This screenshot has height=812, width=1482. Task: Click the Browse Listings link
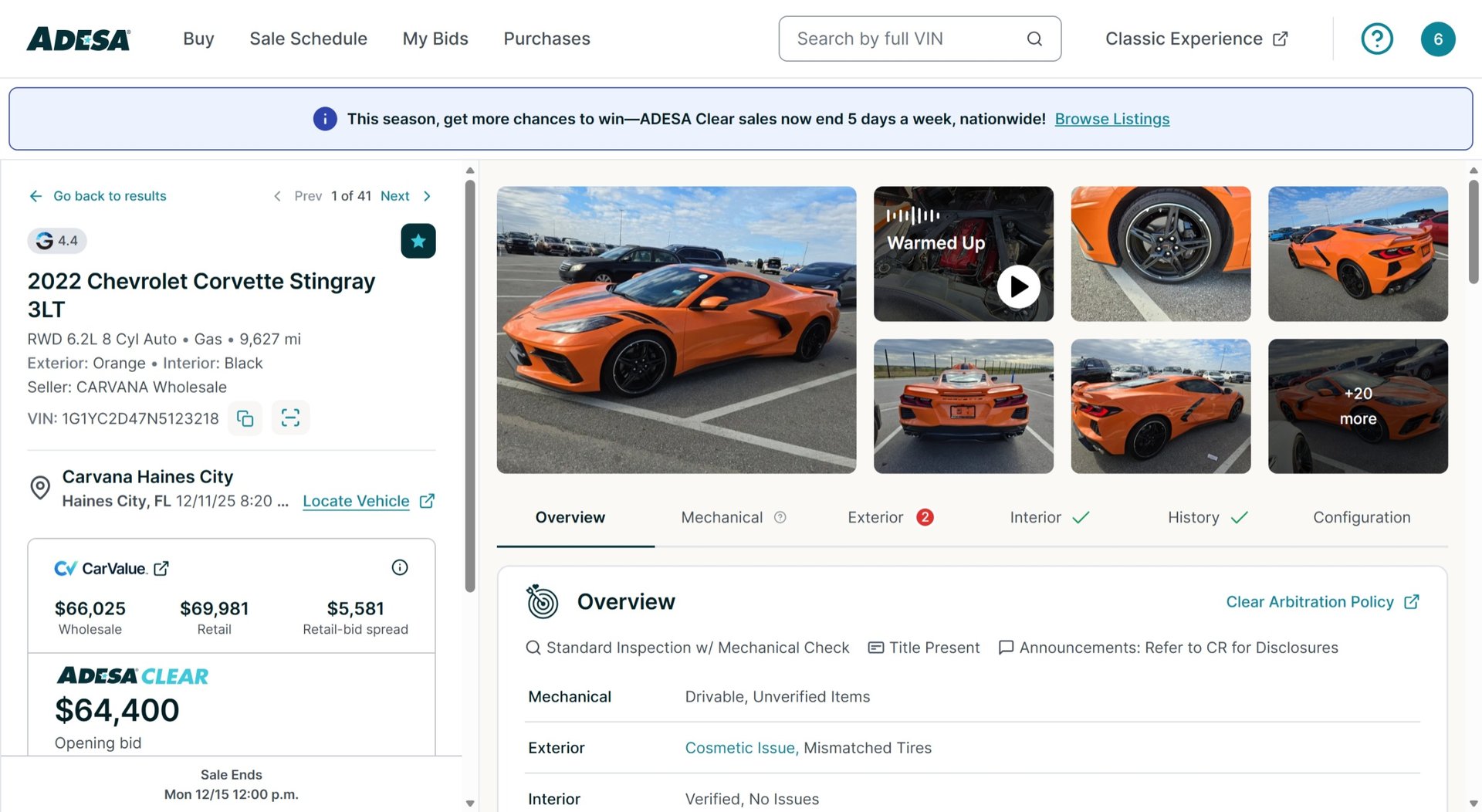click(x=1112, y=119)
